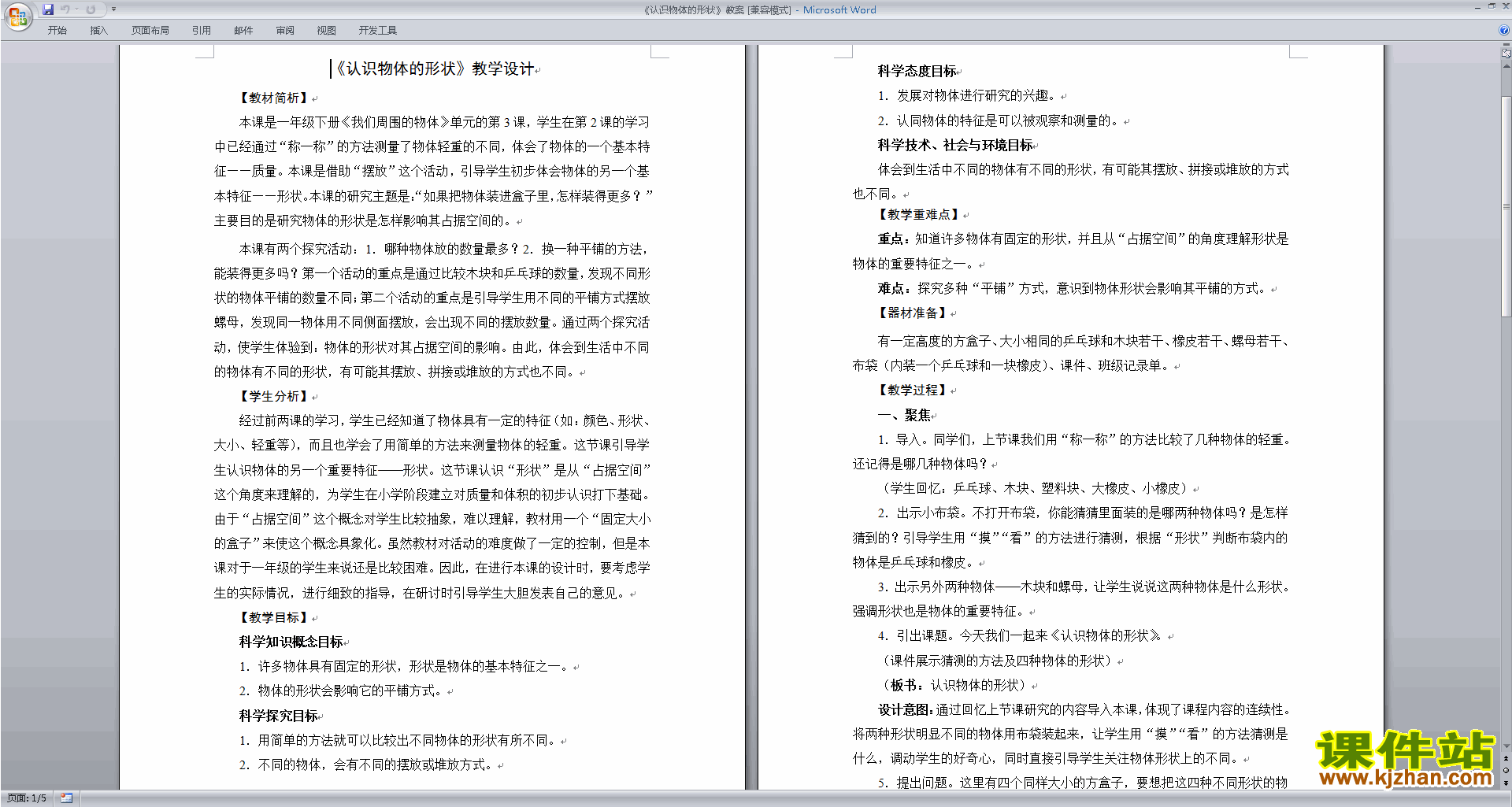Open the 开始 ribbon tab

pos(57,31)
